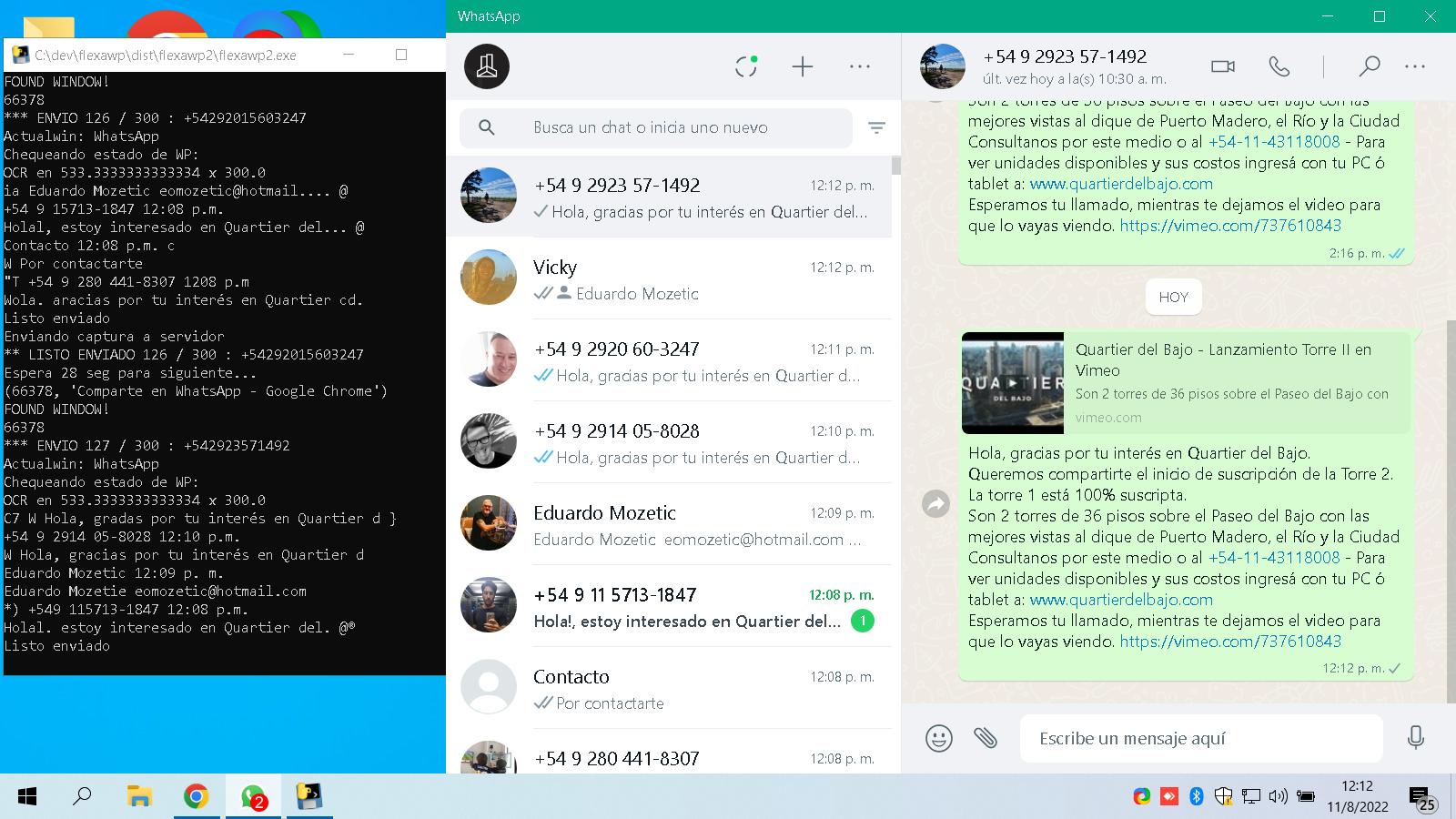The height and width of the screenshot is (819, 1456).
Task: Open the battery status tray icon
Action: point(1305,797)
